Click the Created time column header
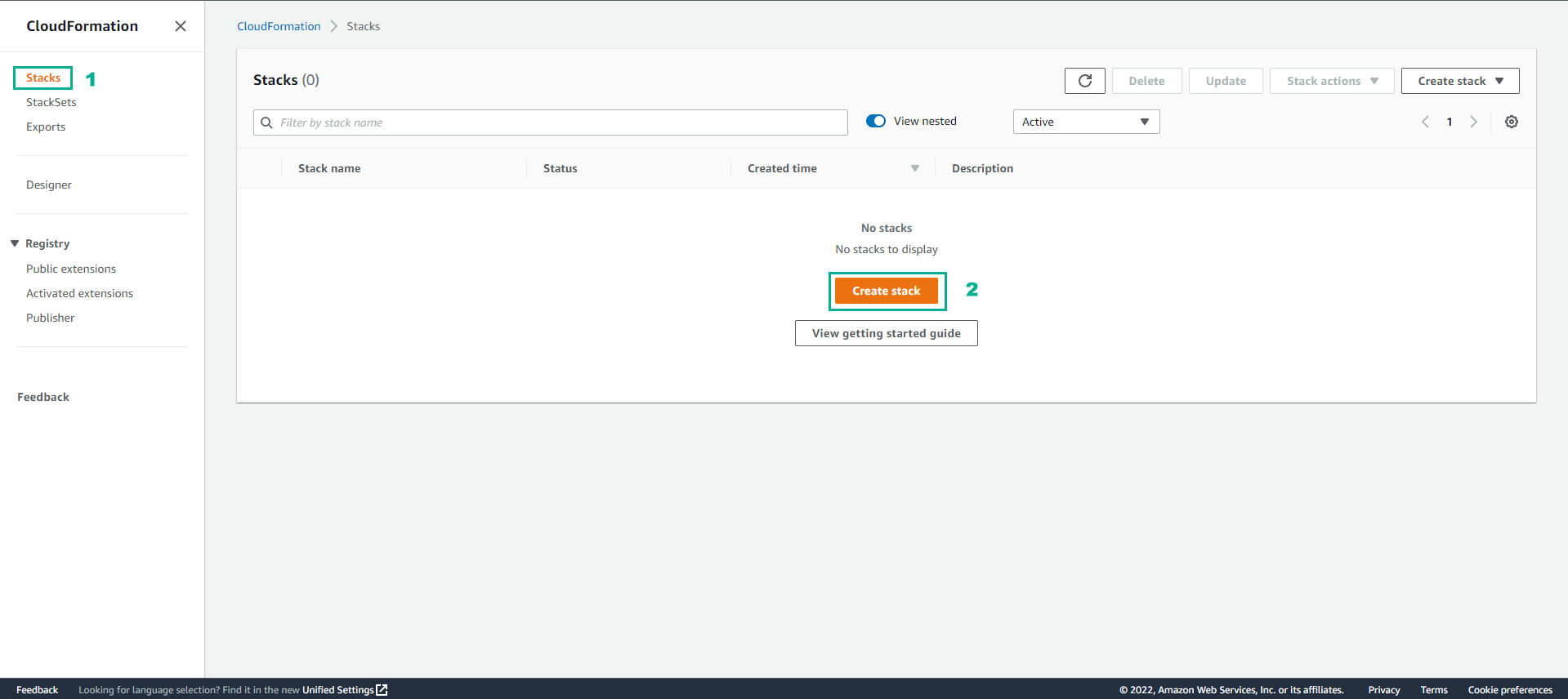Screen dimensions: 1568x699 point(782,168)
